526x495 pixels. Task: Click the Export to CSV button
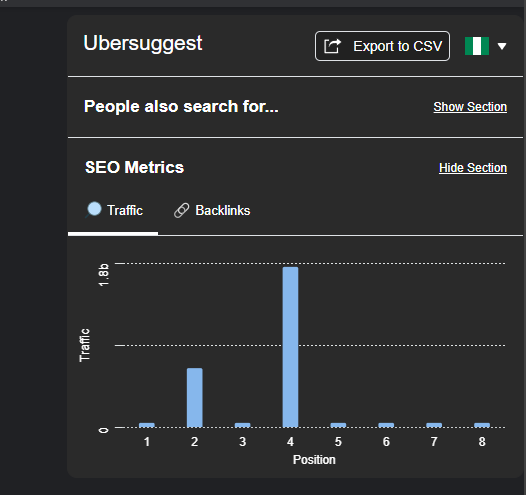(382, 46)
